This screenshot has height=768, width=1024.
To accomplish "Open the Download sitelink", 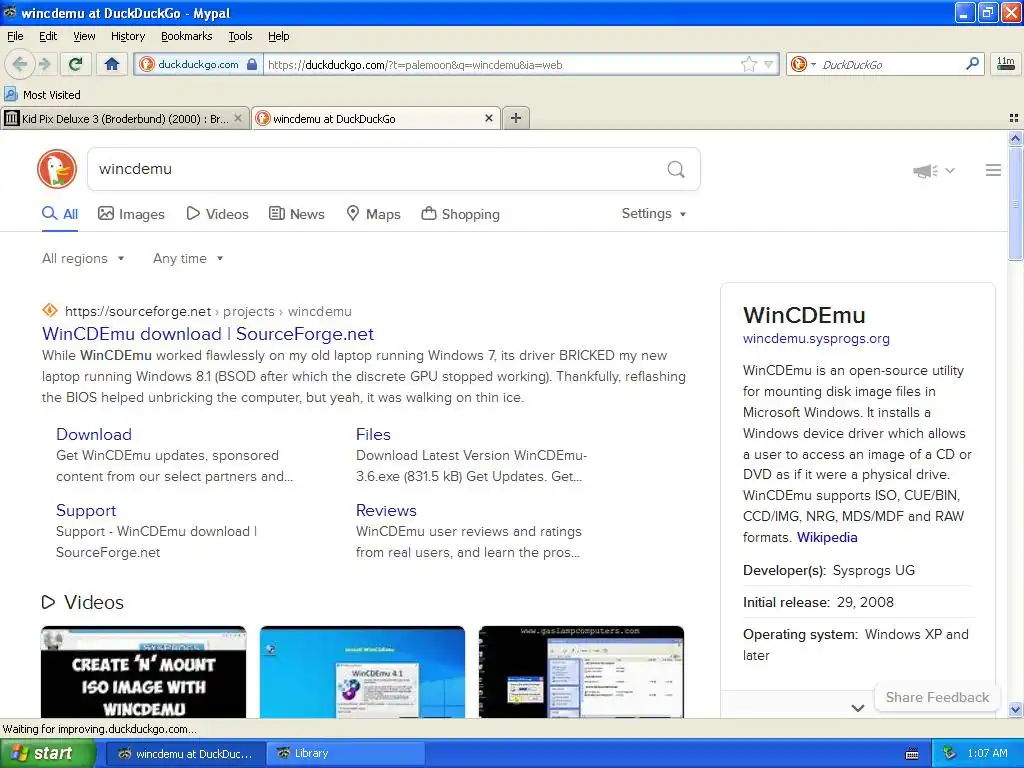I will [94, 434].
